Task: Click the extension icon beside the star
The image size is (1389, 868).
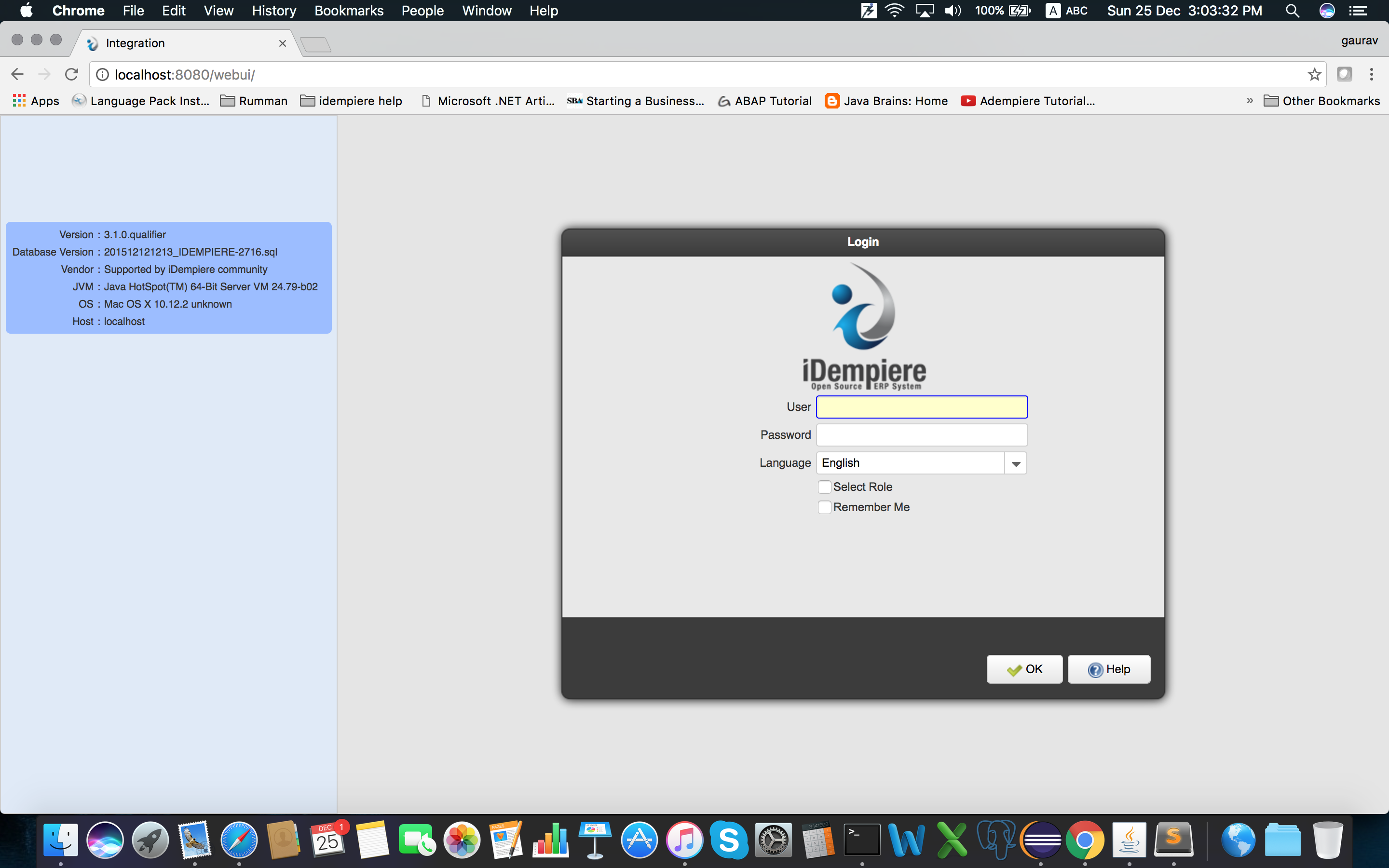Action: (x=1344, y=74)
